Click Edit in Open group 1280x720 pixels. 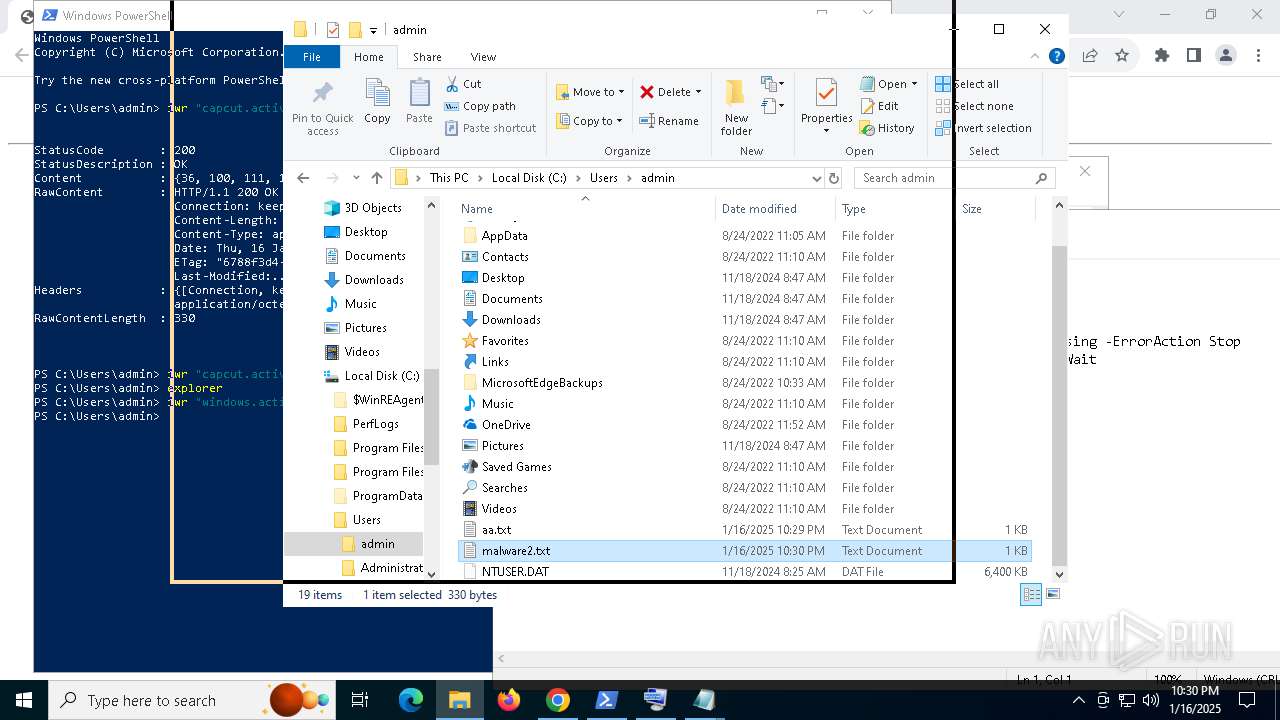click(879, 106)
